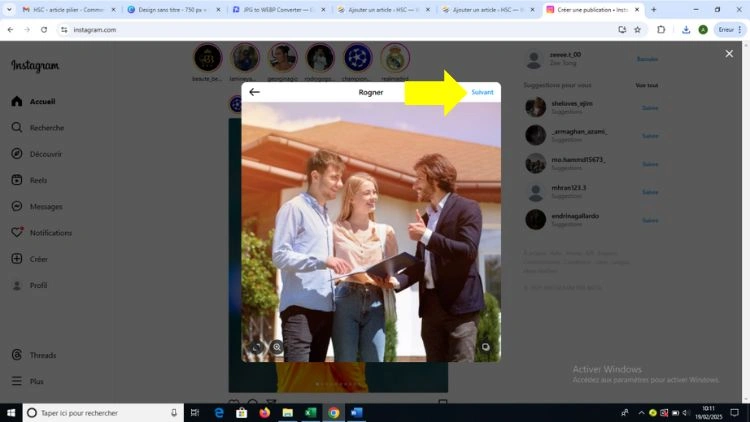Open the crop ratio selector icon
This screenshot has width=750, height=422.
click(257, 347)
